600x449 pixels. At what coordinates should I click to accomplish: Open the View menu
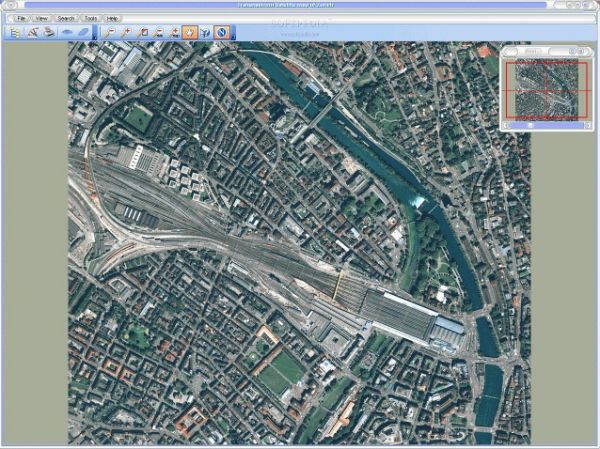[x=41, y=18]
